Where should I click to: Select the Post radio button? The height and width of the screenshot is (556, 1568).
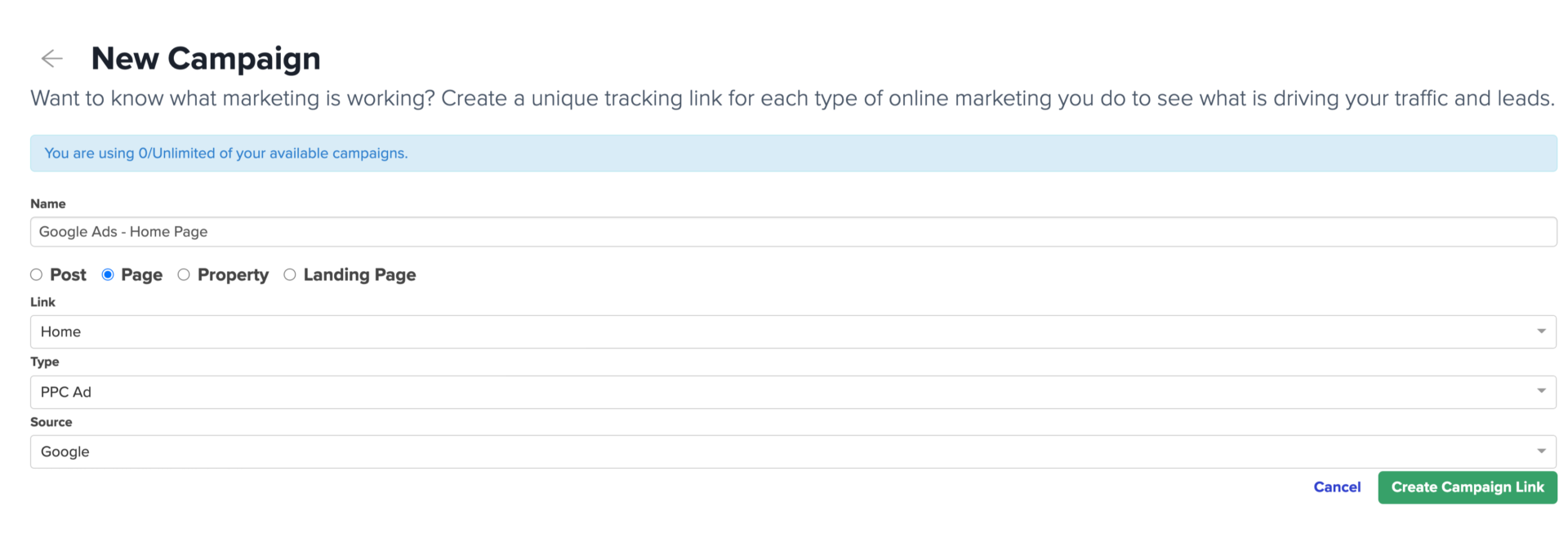coord(37,275)
